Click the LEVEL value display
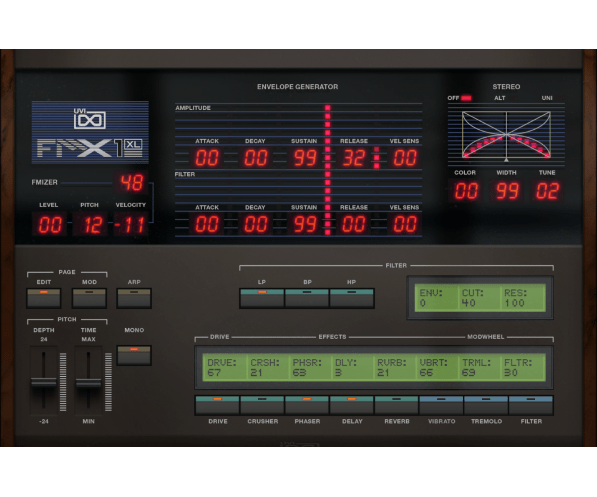Screen dimensions: 597x497 click(49, 224)
